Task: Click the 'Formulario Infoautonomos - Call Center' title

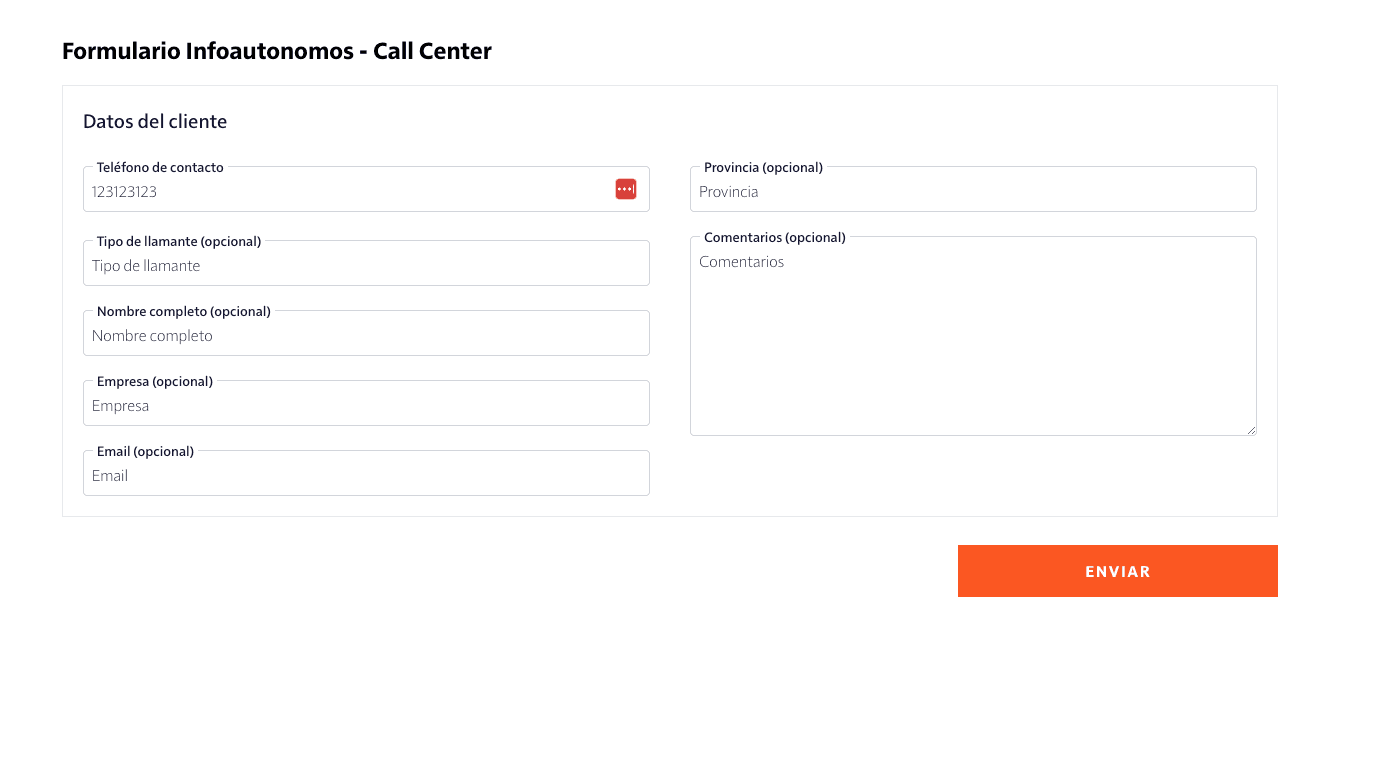Action: click(277, 51)
